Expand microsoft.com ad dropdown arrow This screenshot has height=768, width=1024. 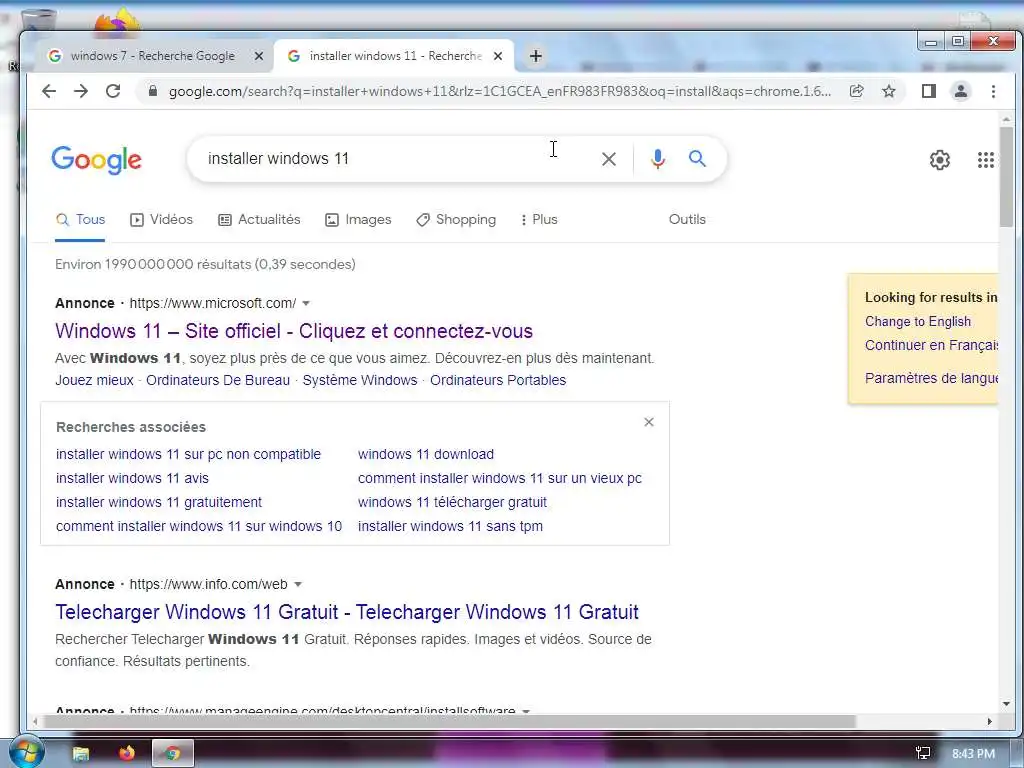(x=306, y=304)
